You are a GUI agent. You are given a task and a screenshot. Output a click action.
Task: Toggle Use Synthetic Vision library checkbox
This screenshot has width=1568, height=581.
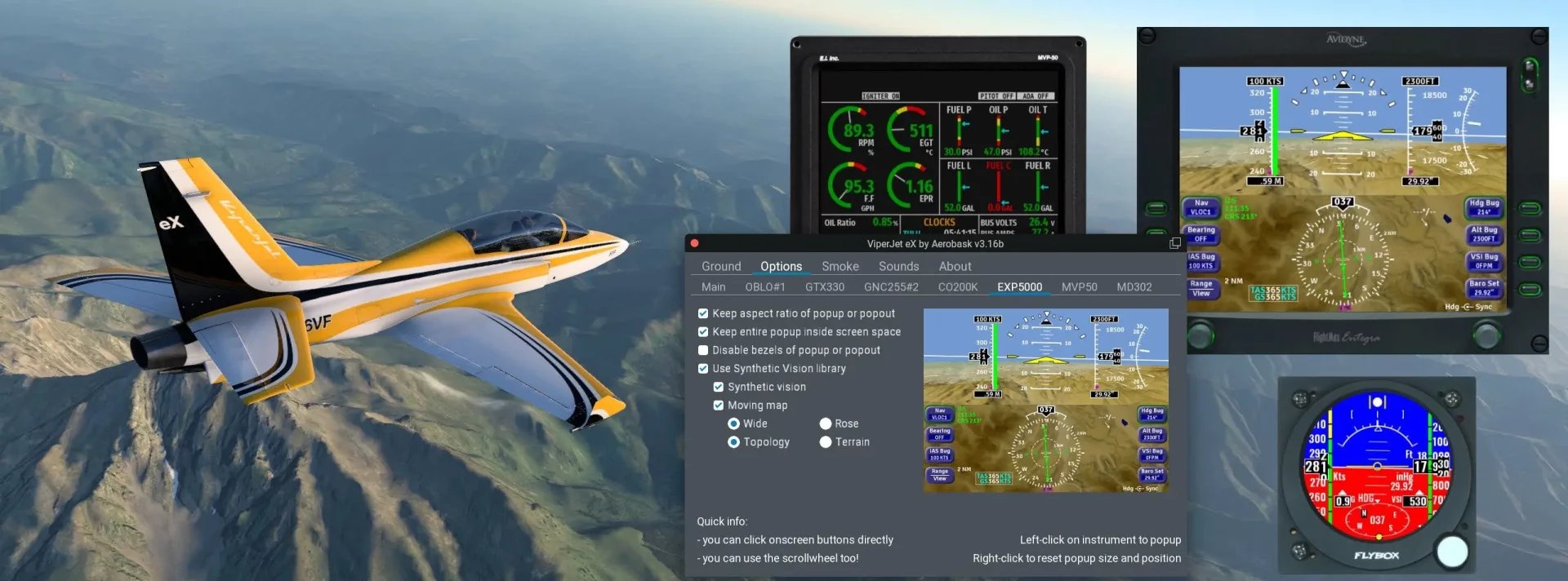[703, 369]
